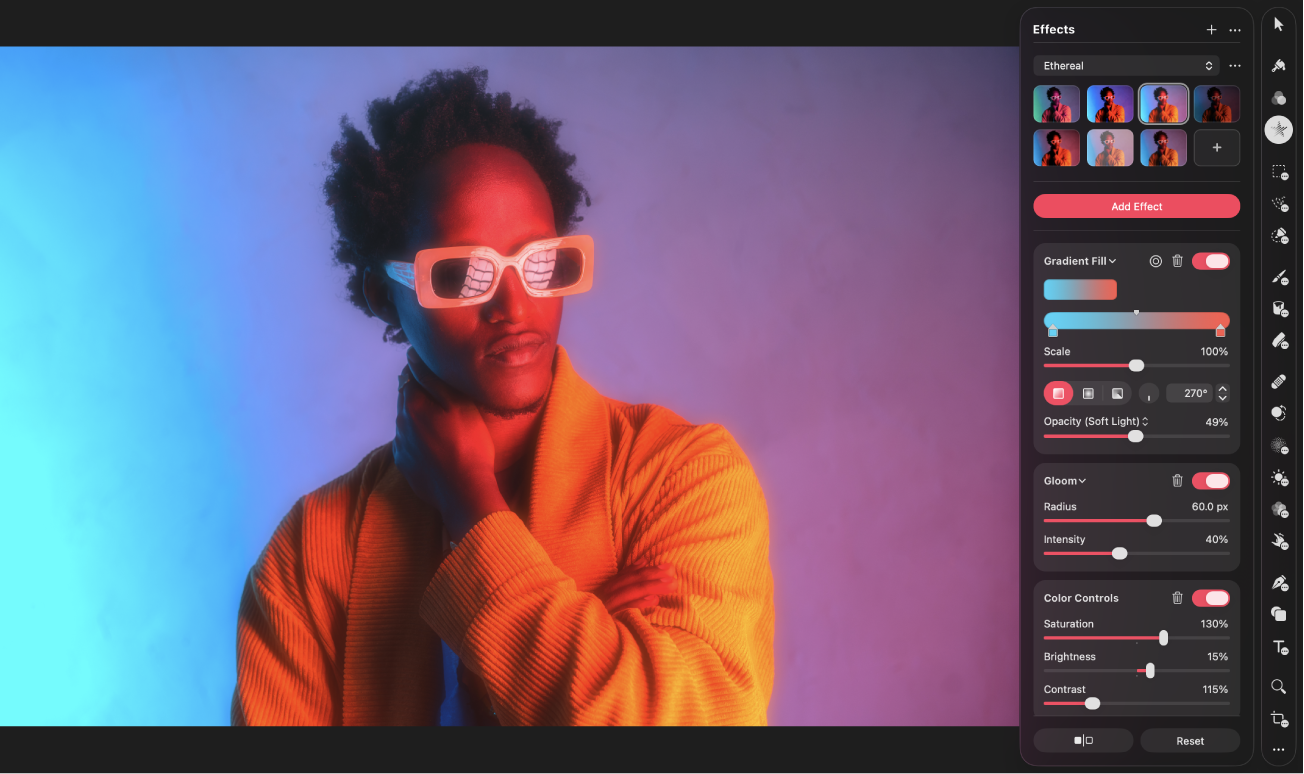Screen dimensions: 1304x774
Task: Click the Add Effect button
Action: (x=1136, y=206)
